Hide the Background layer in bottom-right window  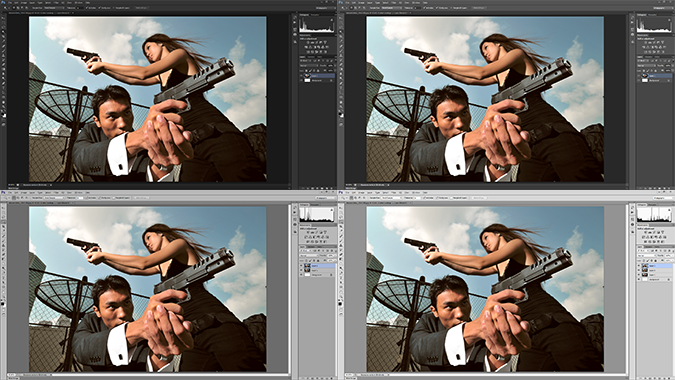[x=639, y=279]
